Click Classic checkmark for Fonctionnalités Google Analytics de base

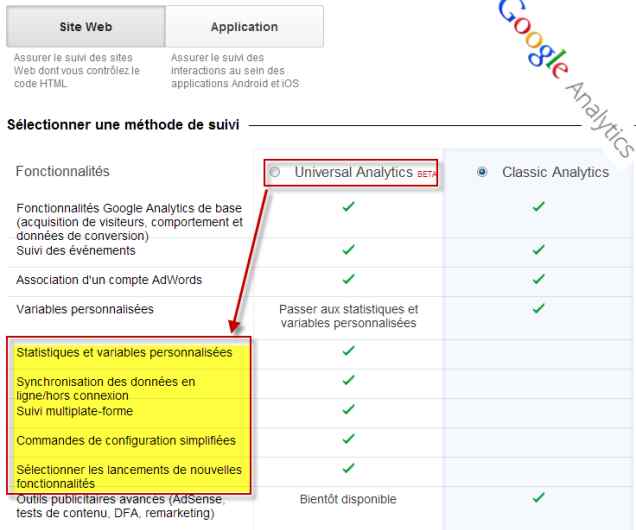coord(538,206)
